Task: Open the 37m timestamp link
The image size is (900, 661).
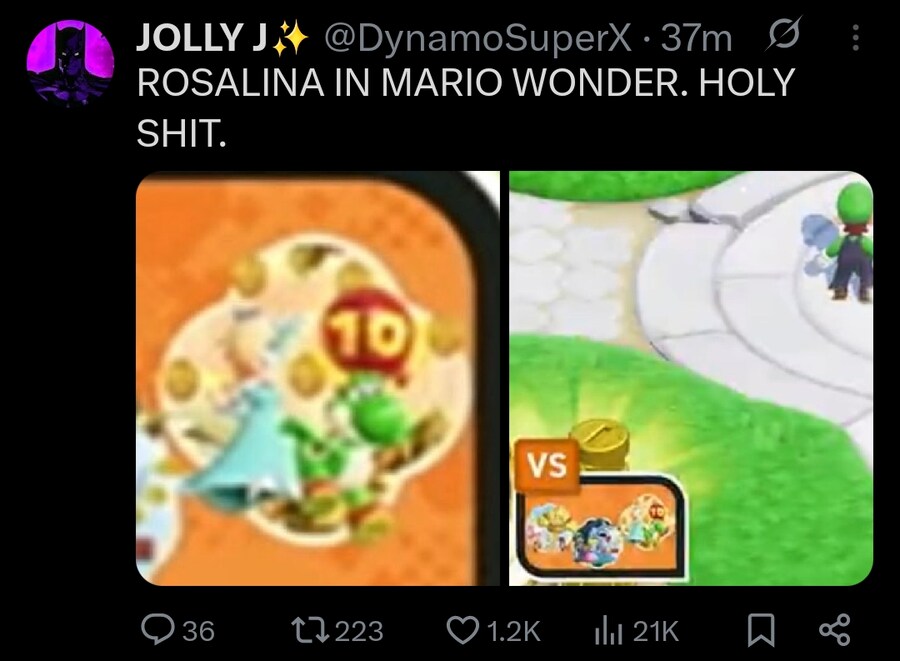Action: point(696,39)
